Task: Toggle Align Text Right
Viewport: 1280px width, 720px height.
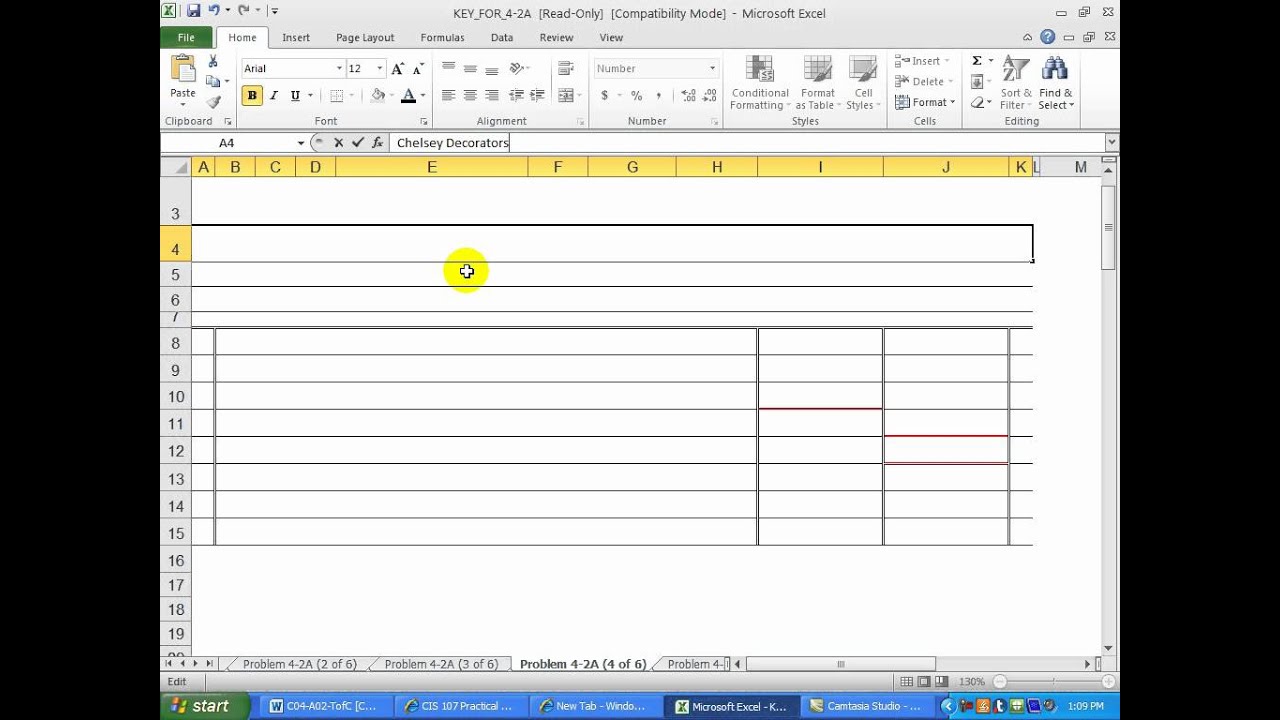Action: click(491, 96)
